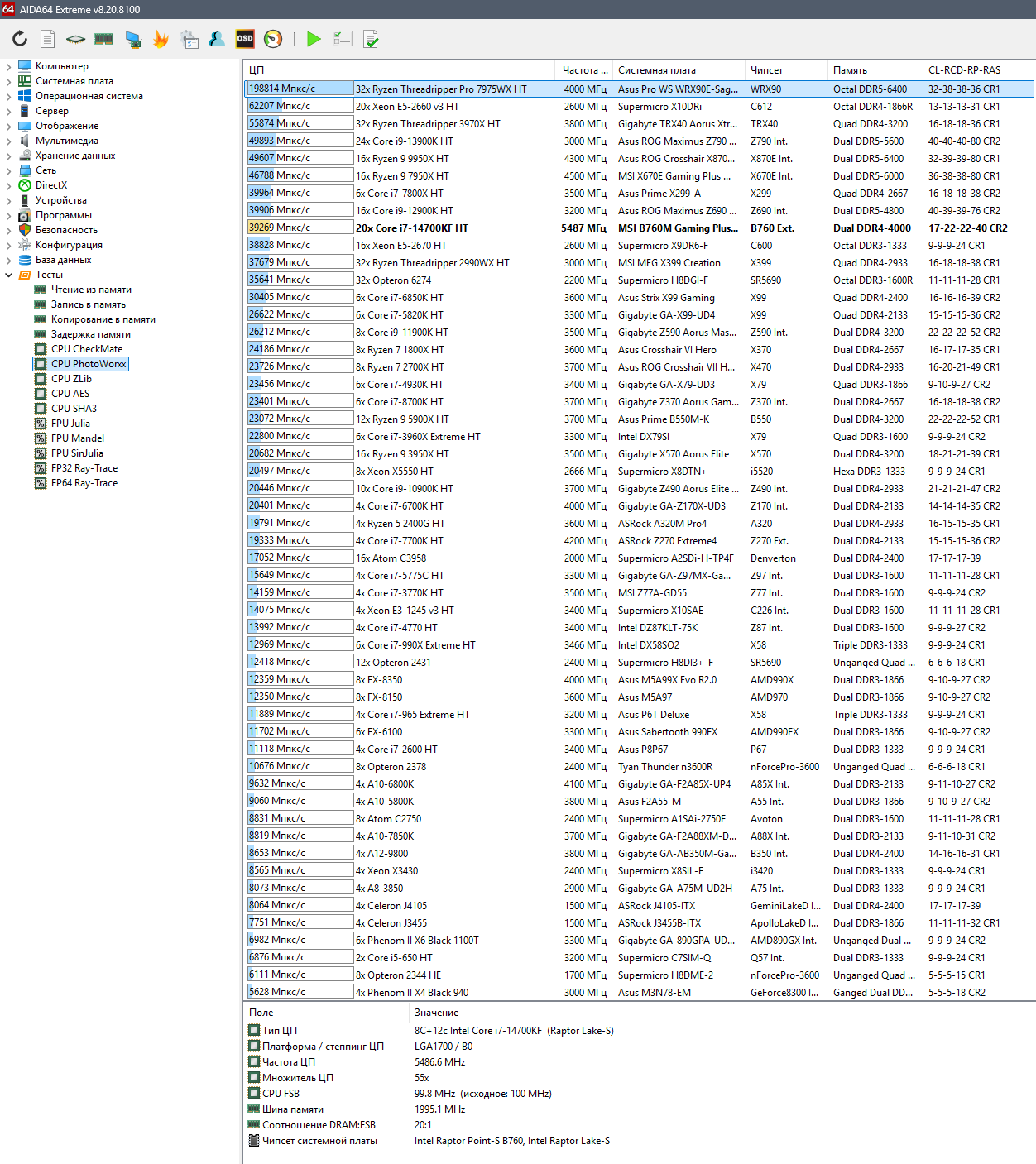Select the 20x Core i7-14700KF HT row
The image size is (1036, 1164).
click(639, 228)
